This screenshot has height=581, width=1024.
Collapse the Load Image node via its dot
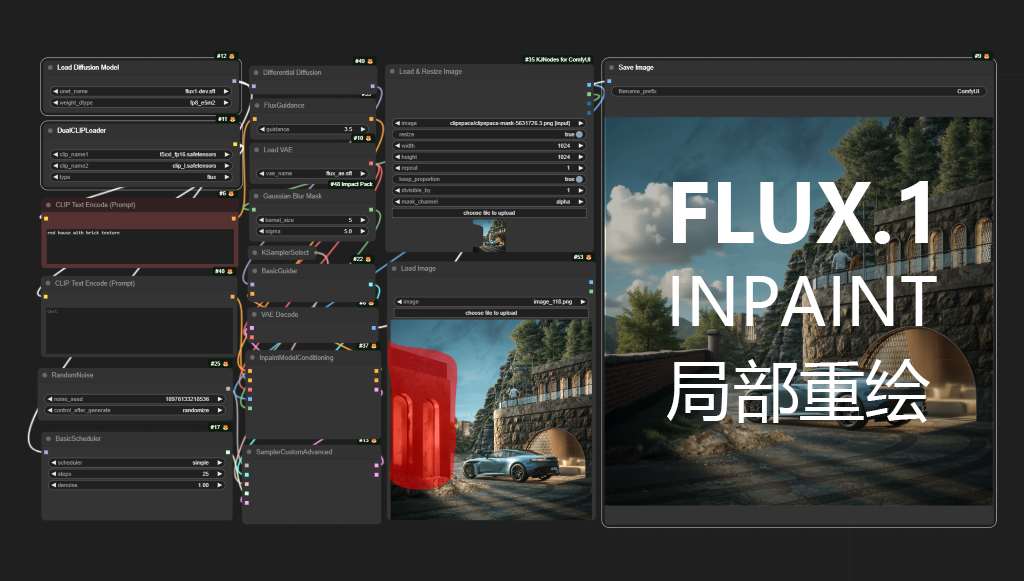394,268
